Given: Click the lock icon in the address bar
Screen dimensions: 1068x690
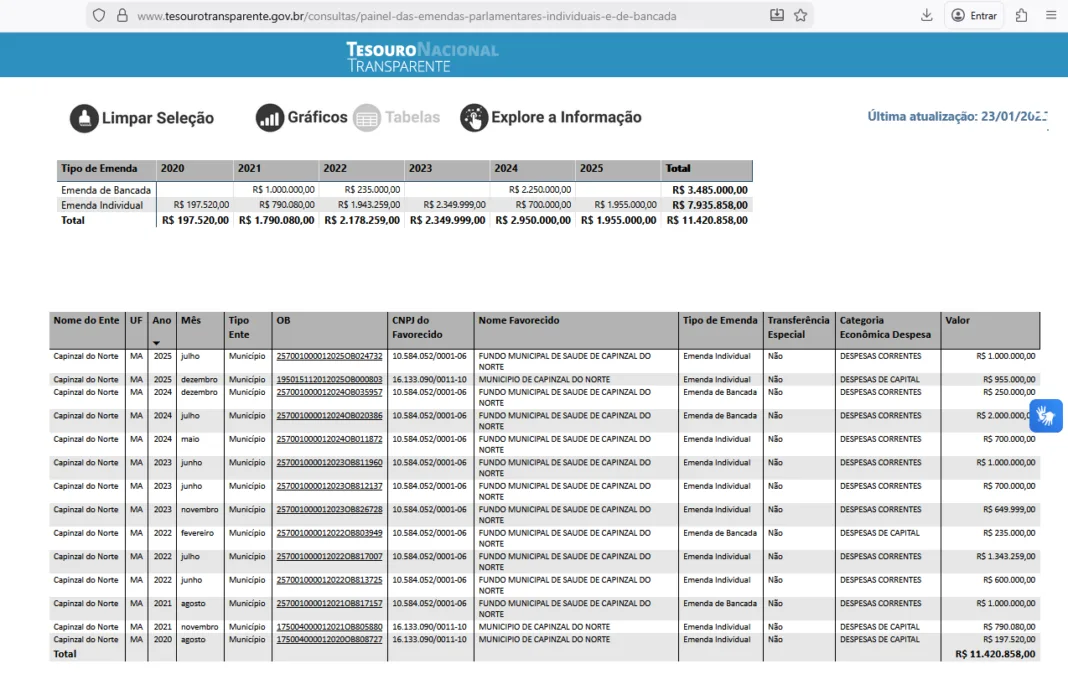Looking at the screenshot, I should (120, 15).
